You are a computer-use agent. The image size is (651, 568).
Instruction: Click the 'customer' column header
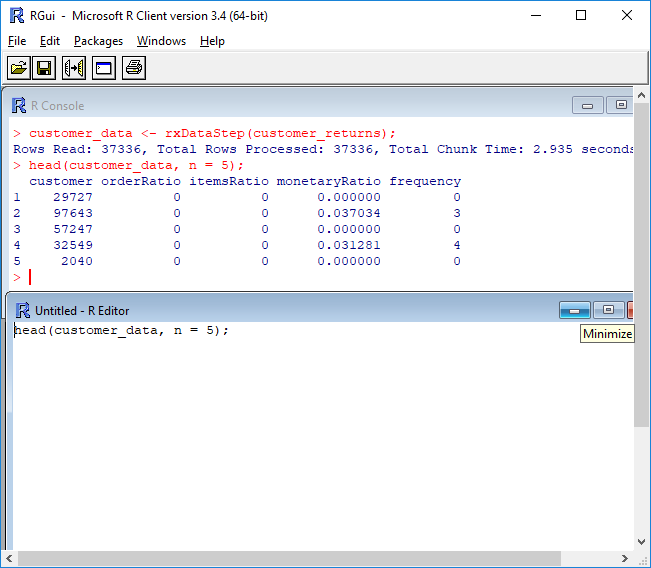61,181
